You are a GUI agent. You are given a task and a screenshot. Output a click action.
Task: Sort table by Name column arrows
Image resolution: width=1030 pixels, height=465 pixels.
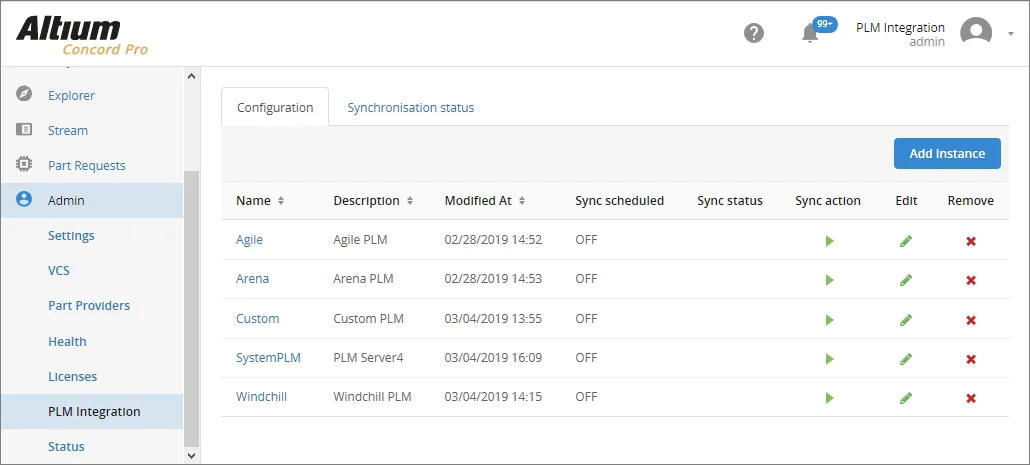coord(280,201)
